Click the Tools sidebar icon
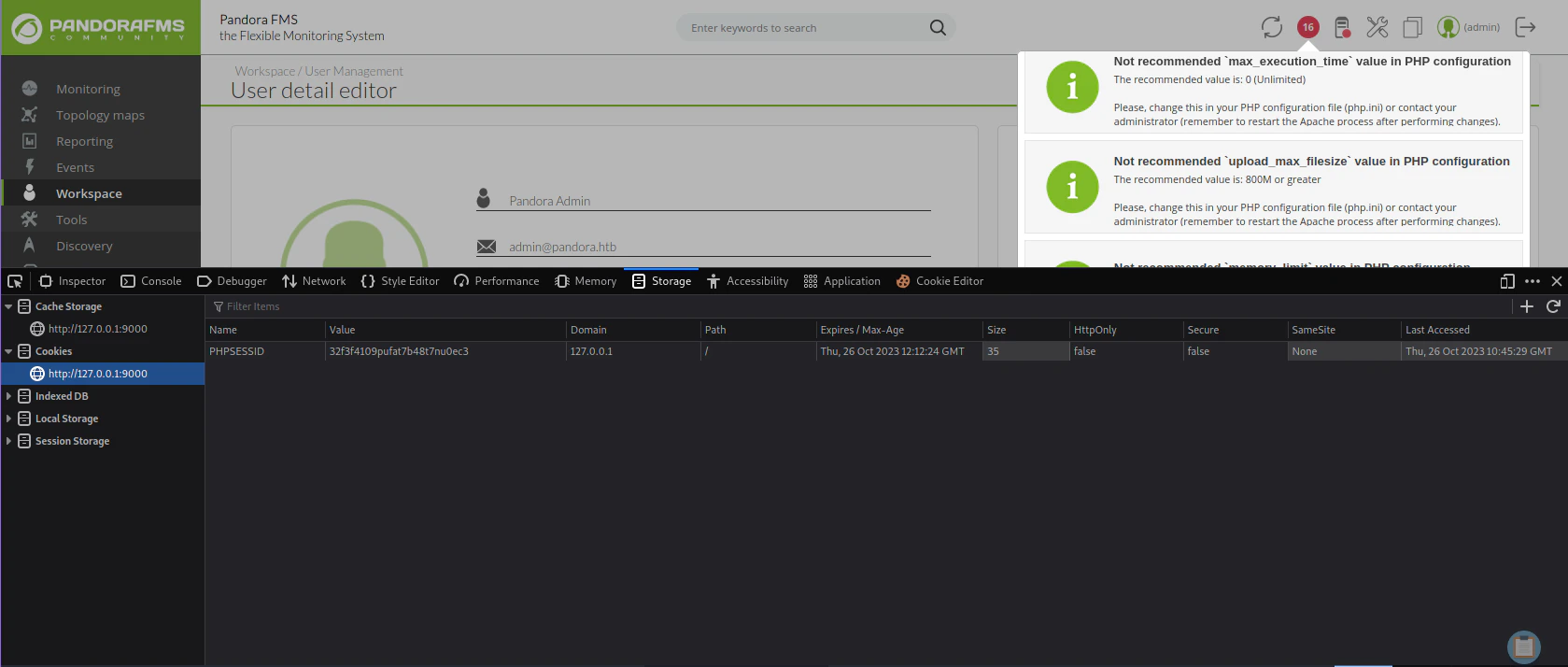Image resolution: width=1568 pixels, height=667 pixels. coord(30,219)
